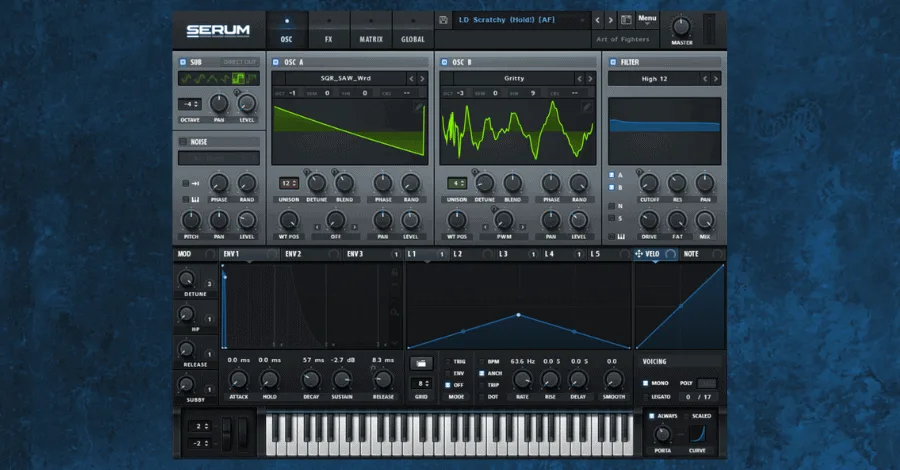Click the MOD source count circle
The image size is (900, 470).
(x=210, y=254)
